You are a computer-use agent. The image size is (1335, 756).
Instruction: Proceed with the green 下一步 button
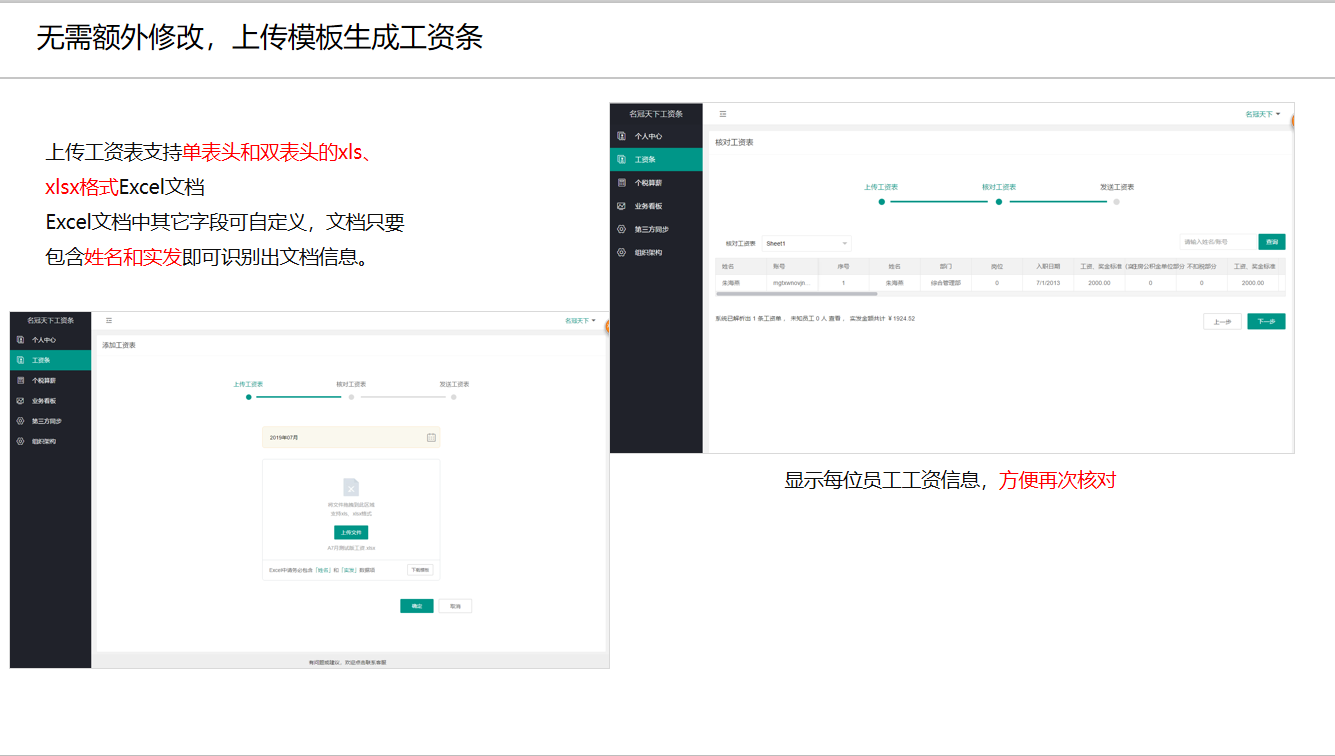[x=1266, y=321]
